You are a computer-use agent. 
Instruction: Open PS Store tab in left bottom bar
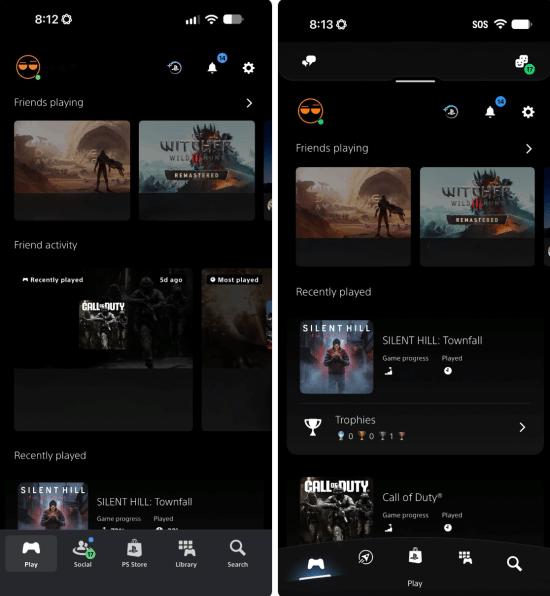tap(134, 553)
